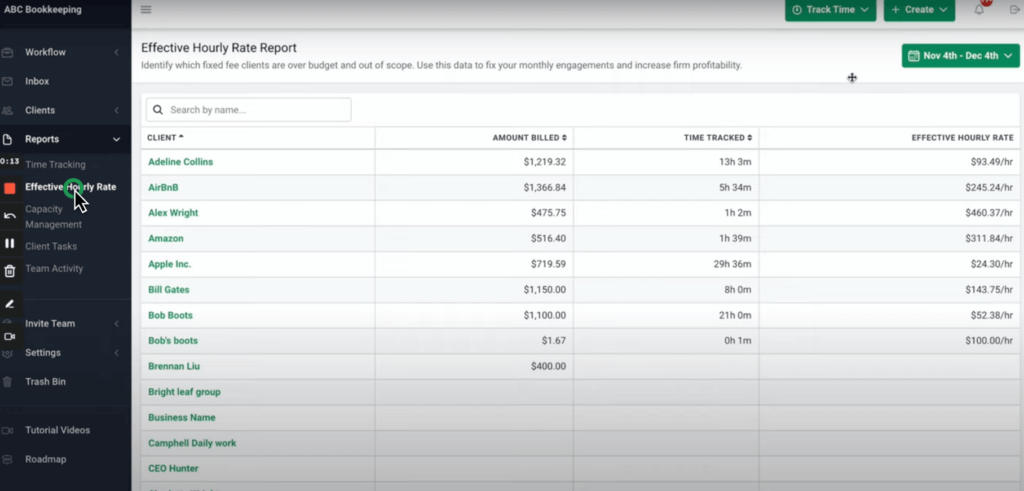
Task: Sort by Amount Billed column
Action: coord(530,138)
